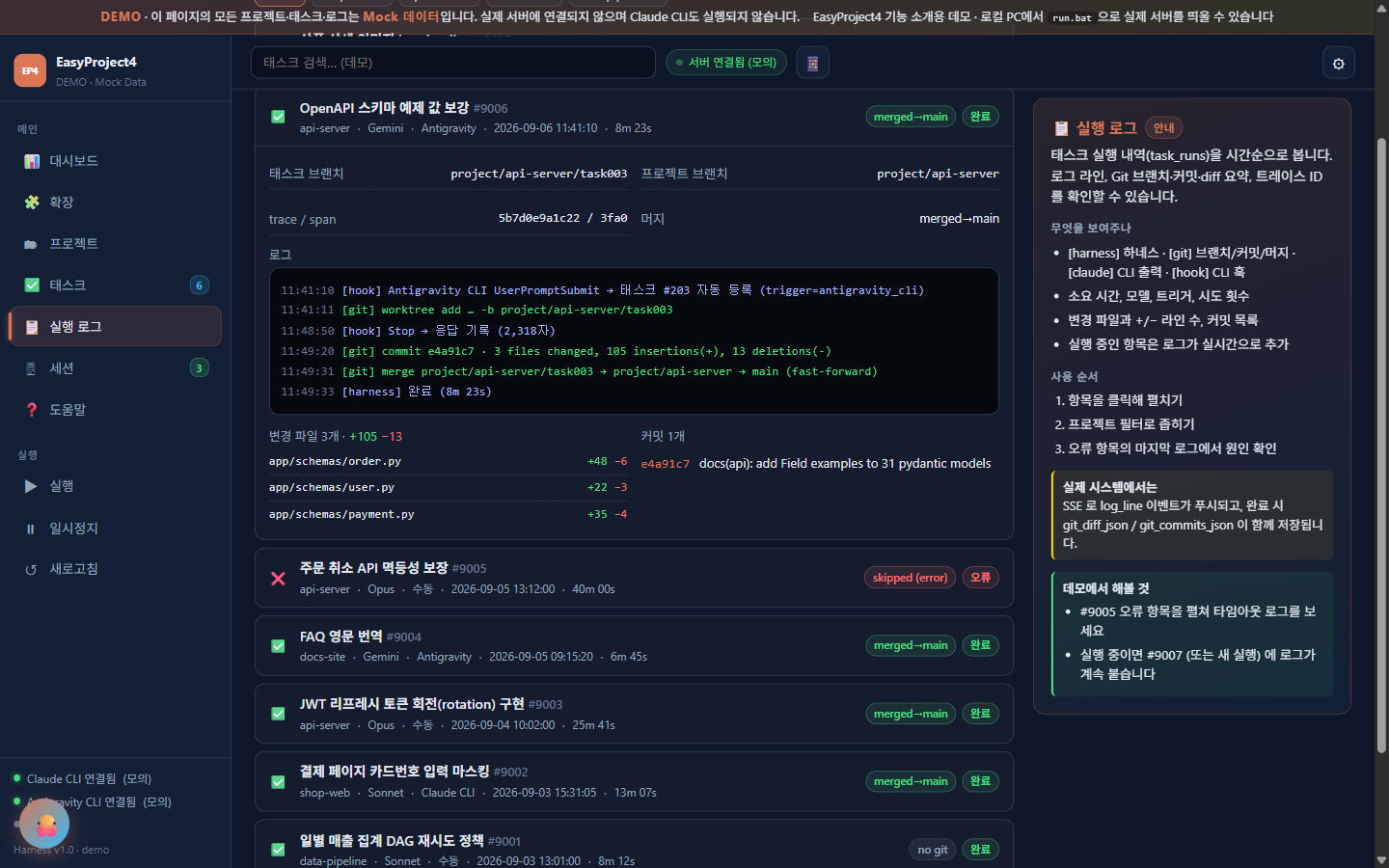
Task: Collapse the OpenAPI 스키마 예제 값 보강 entry
Action: (x=634, y=117)
